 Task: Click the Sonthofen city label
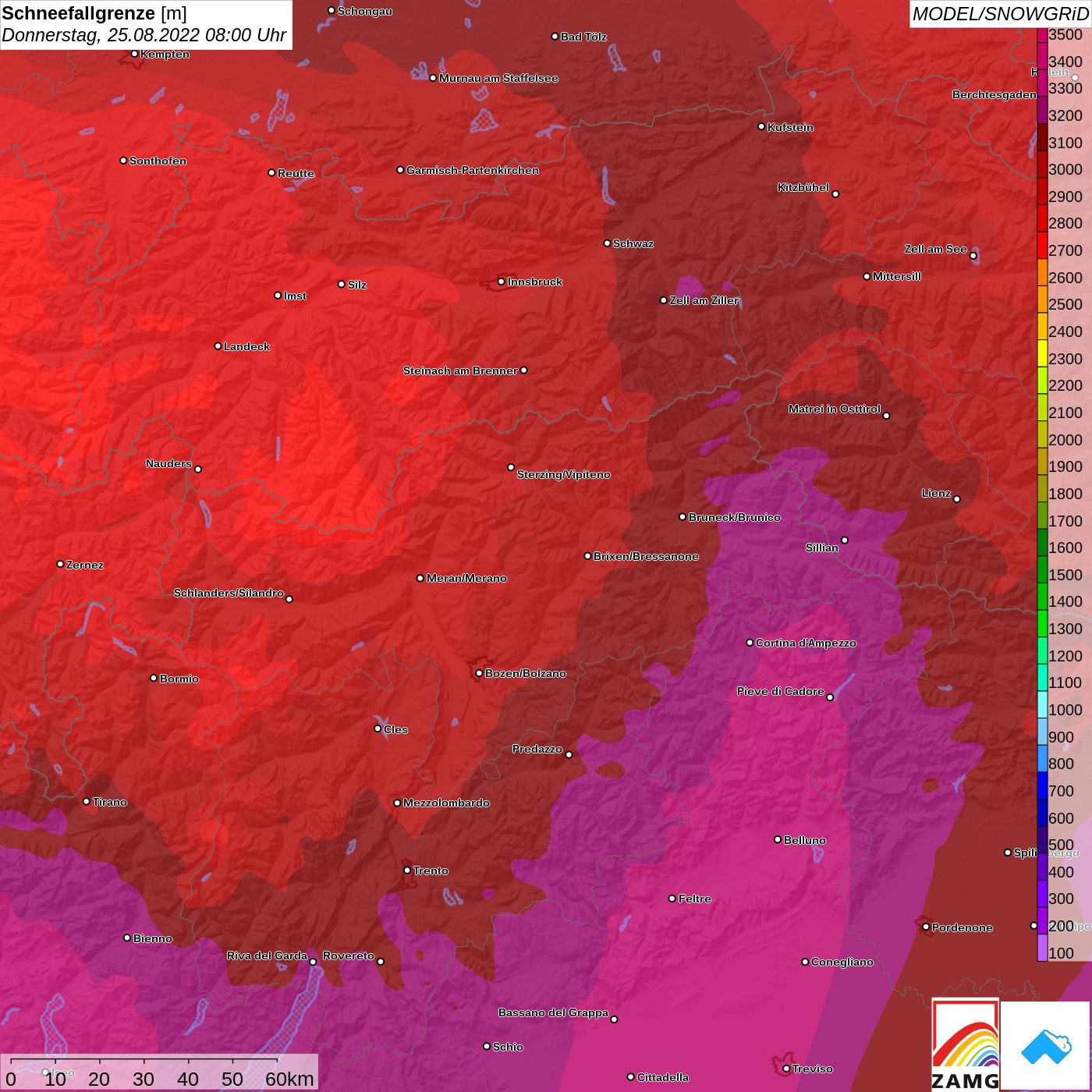pyautogui.click(x=158, y=161)
